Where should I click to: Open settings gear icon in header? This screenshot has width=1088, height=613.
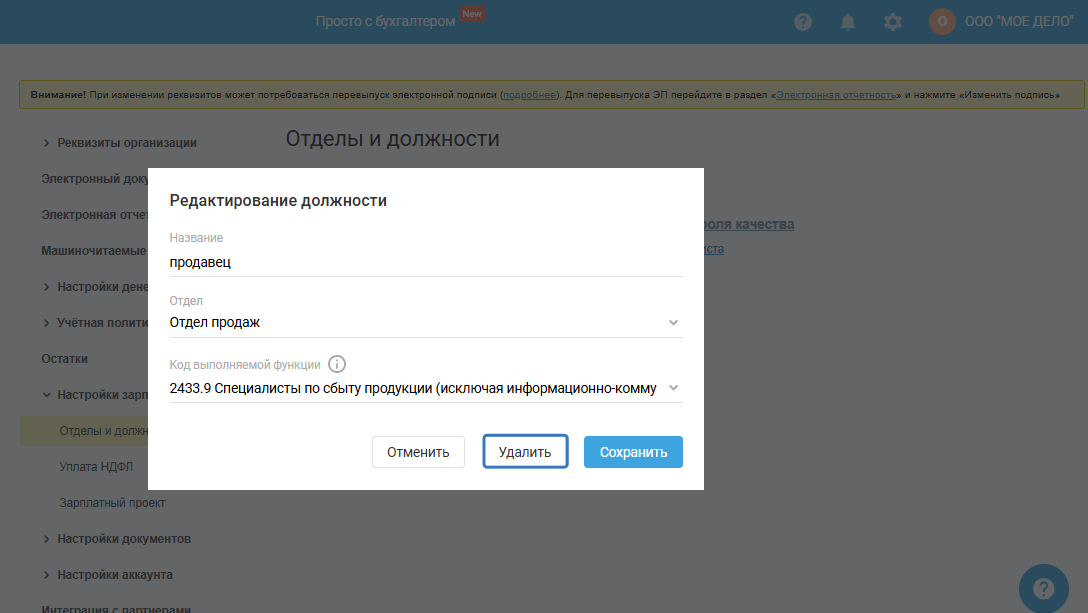pyautogui.click(x=893, y=22)
